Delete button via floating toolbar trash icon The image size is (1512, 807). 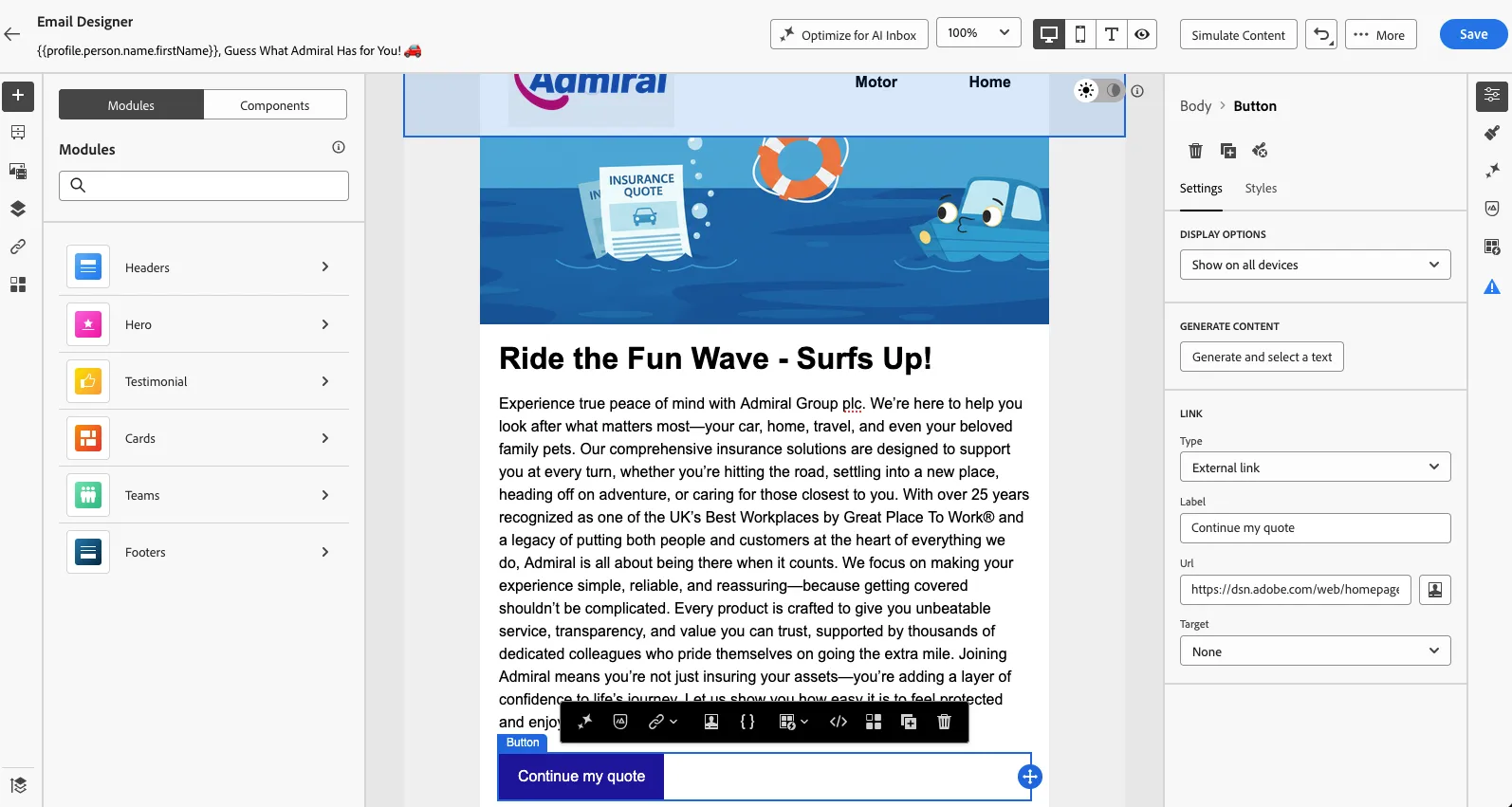pos(944,722)
